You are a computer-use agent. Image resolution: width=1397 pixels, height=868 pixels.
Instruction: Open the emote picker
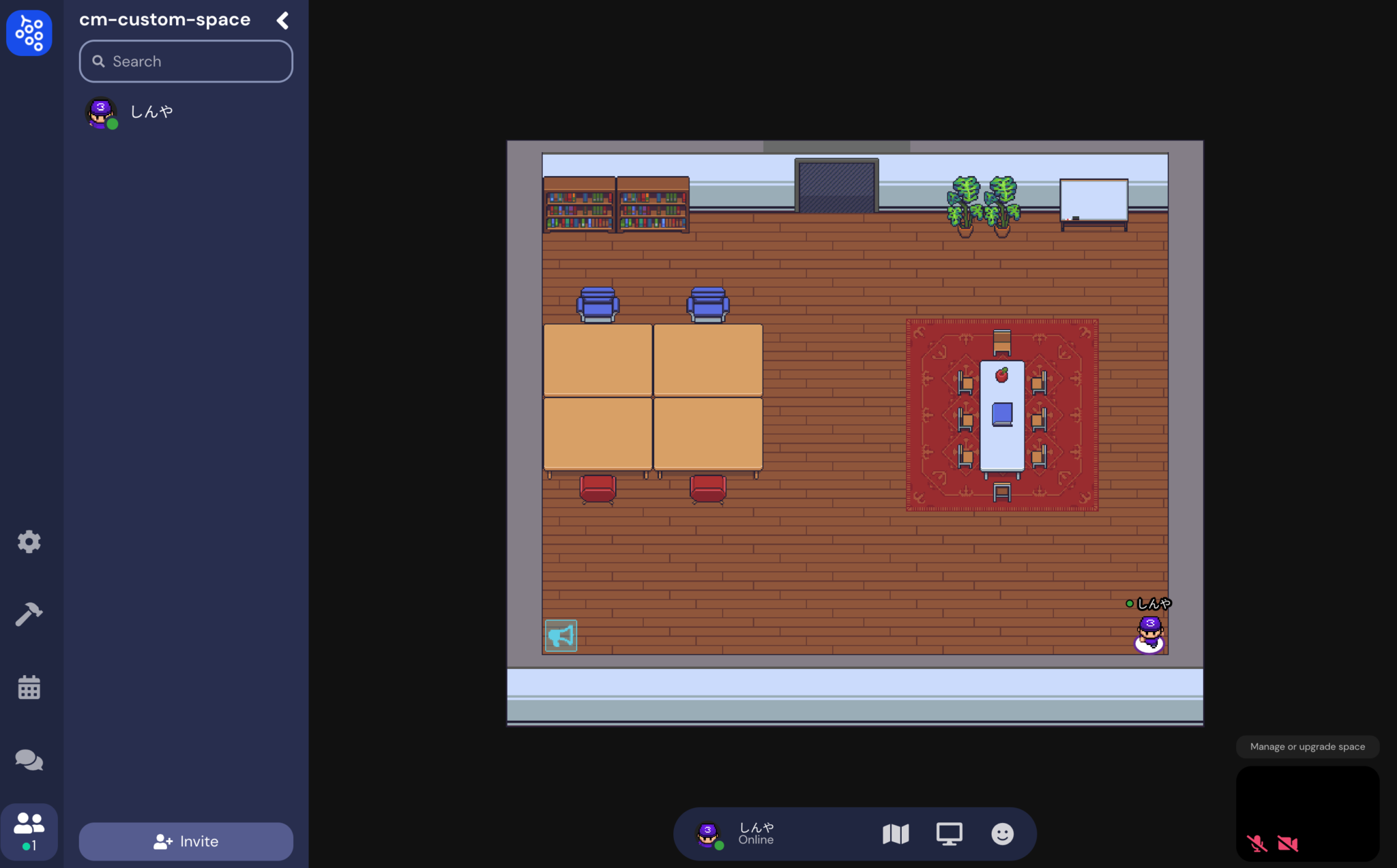click(1002, 833)
